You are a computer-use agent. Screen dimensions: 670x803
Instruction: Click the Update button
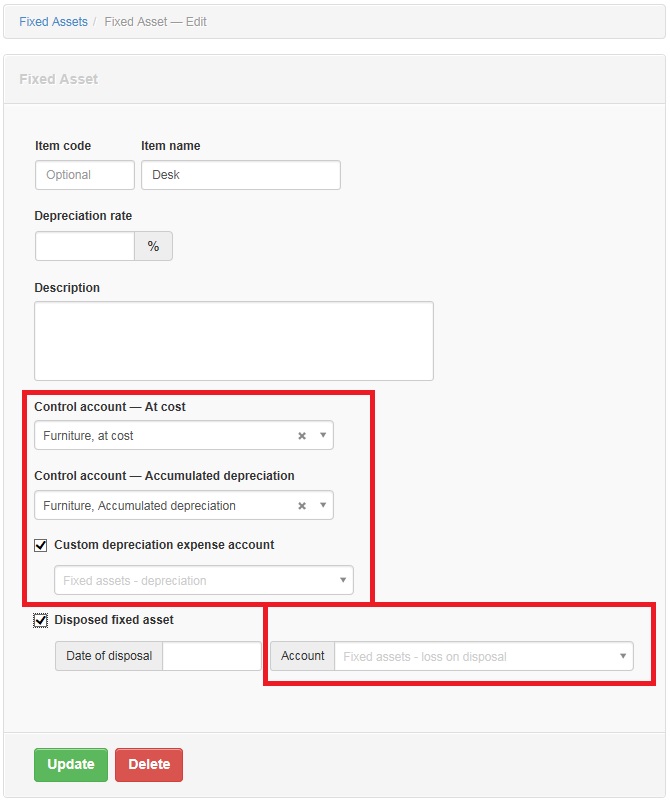click(71, 765)
